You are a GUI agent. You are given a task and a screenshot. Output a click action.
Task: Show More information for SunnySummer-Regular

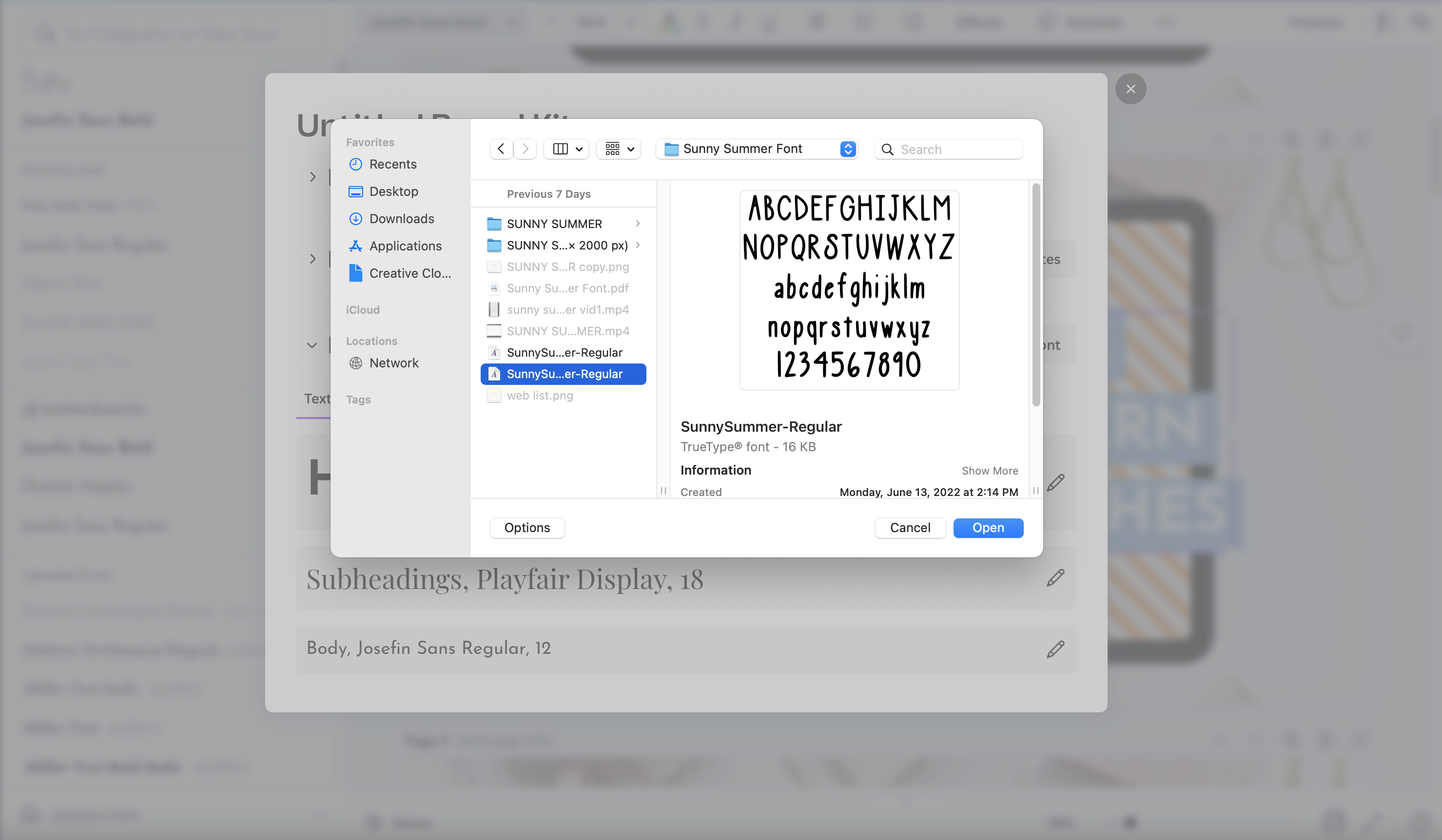990,470
